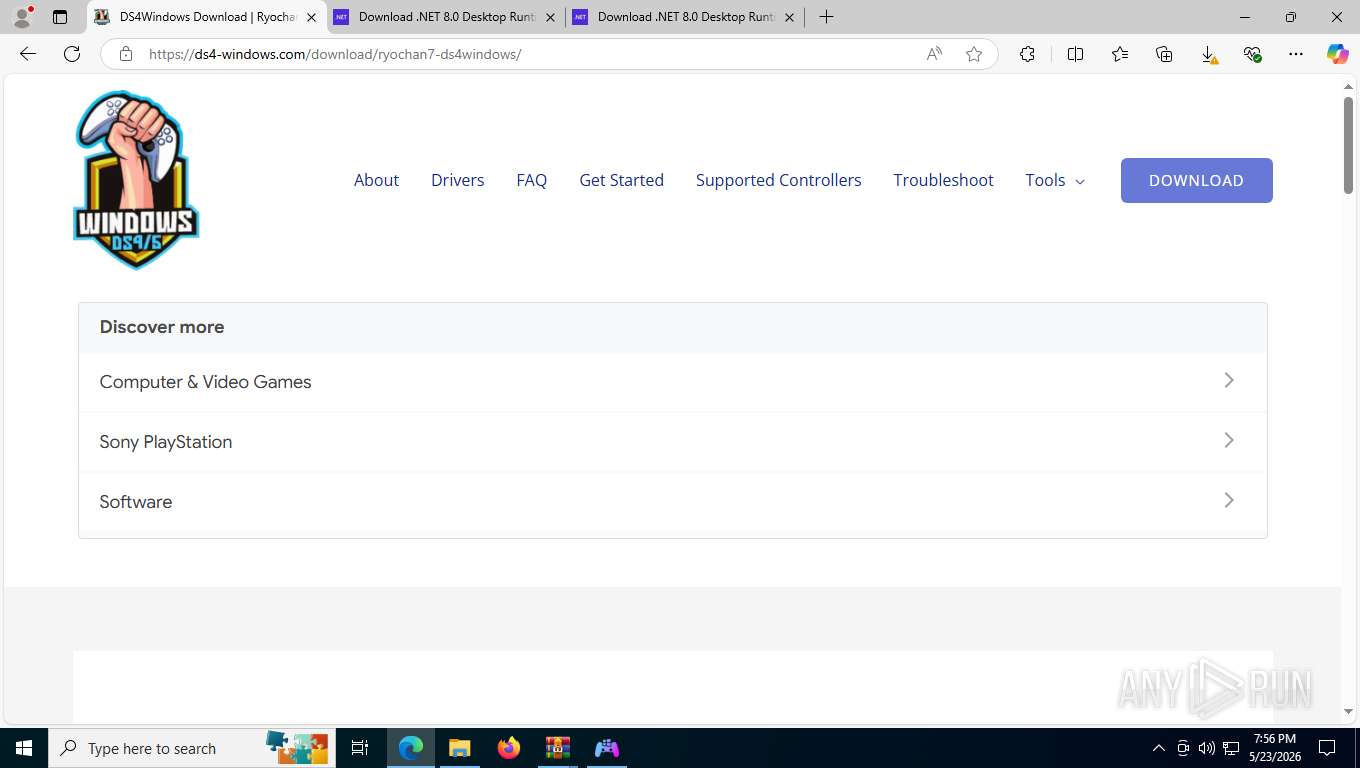Open the Edge profile icon
The image size is (1360, 768).
[22, 17]
